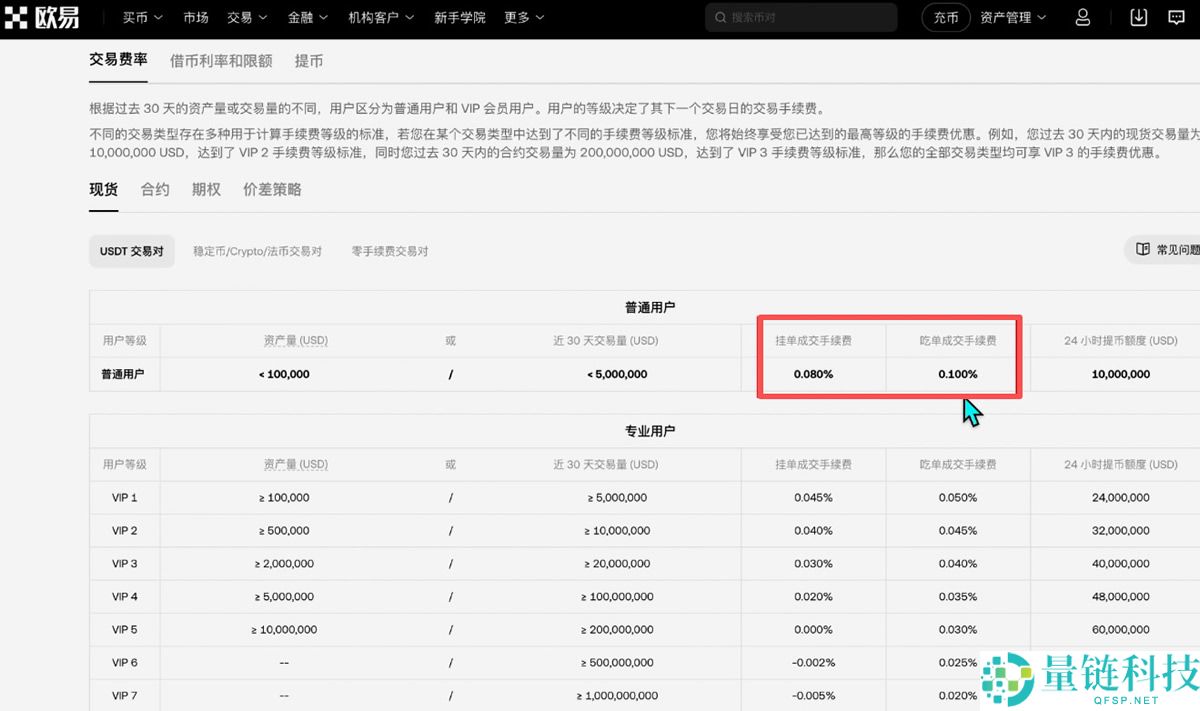Image resolution: width=1200 pixels, height=711 pixels.
Task: Open the chat support icon
Action: coord(1177,17)
